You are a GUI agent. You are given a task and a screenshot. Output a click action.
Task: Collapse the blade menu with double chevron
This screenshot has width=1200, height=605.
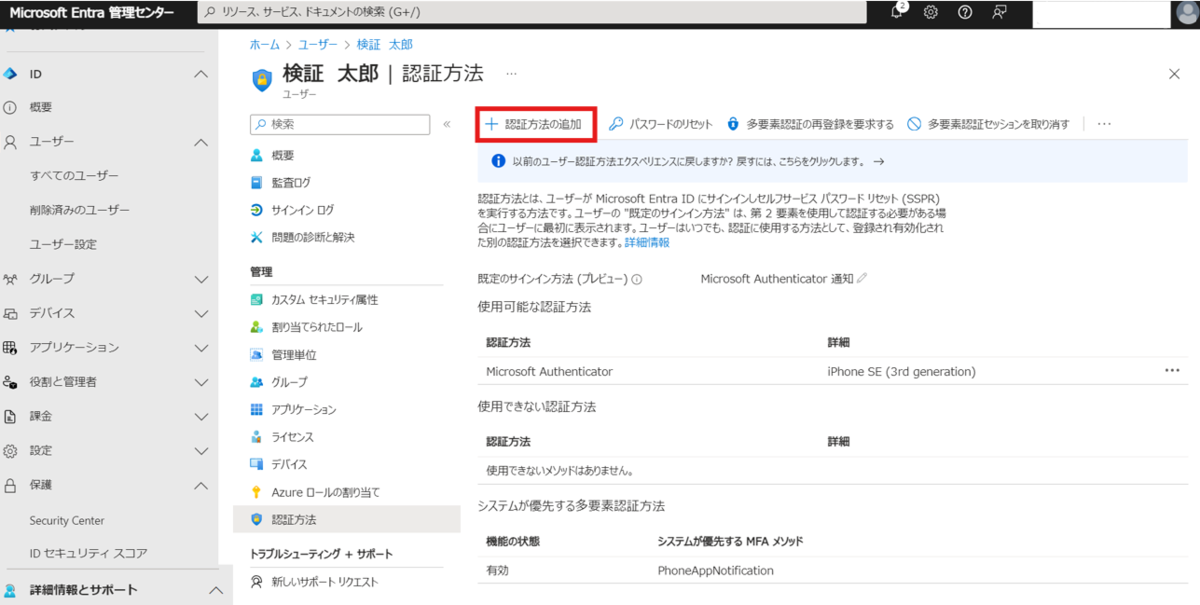tap(447, 124)
